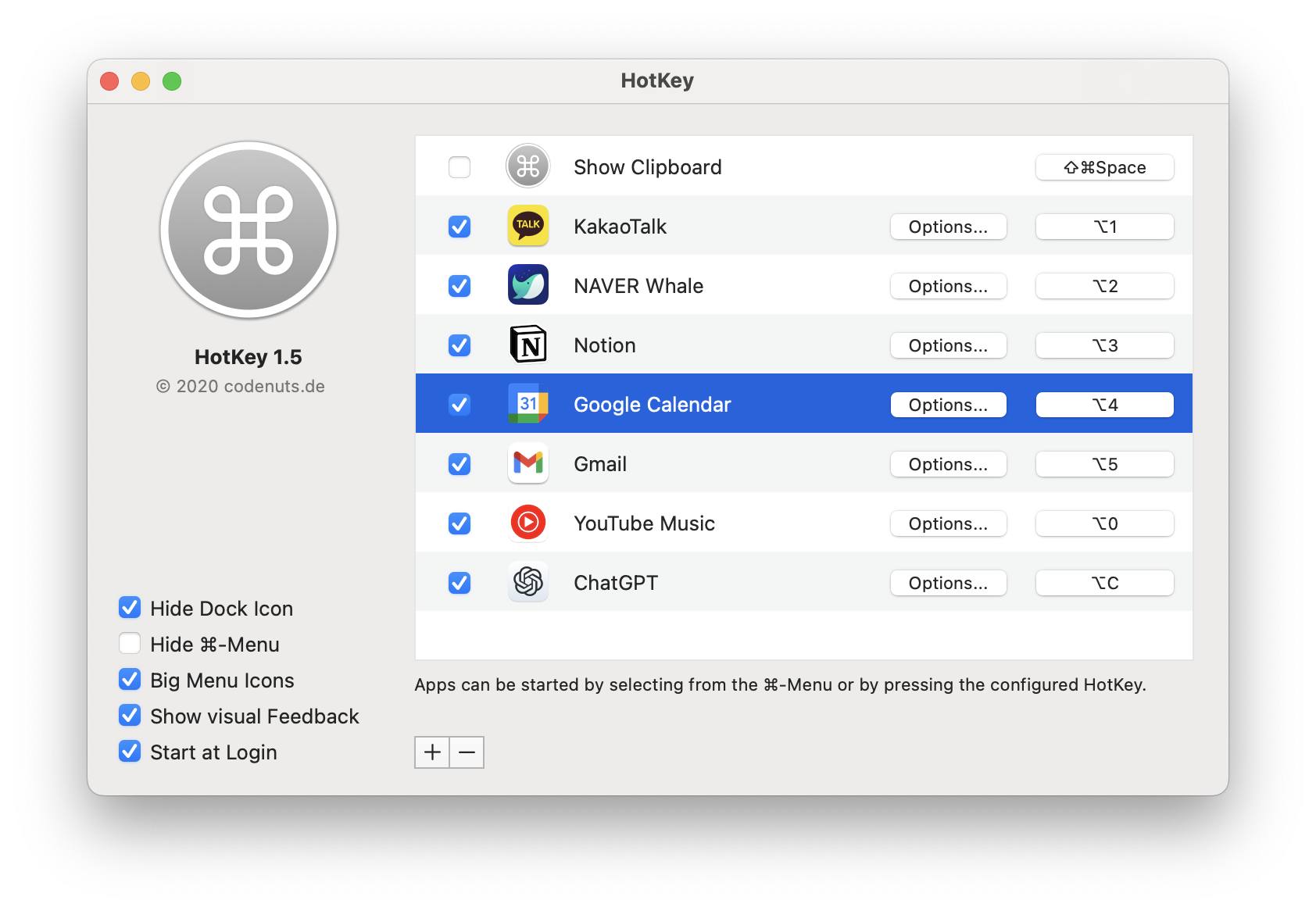Click the ⌥C hotkey field for ChatGPT
This screenshot has width=1316, height=911.
tap(1105, 583)
